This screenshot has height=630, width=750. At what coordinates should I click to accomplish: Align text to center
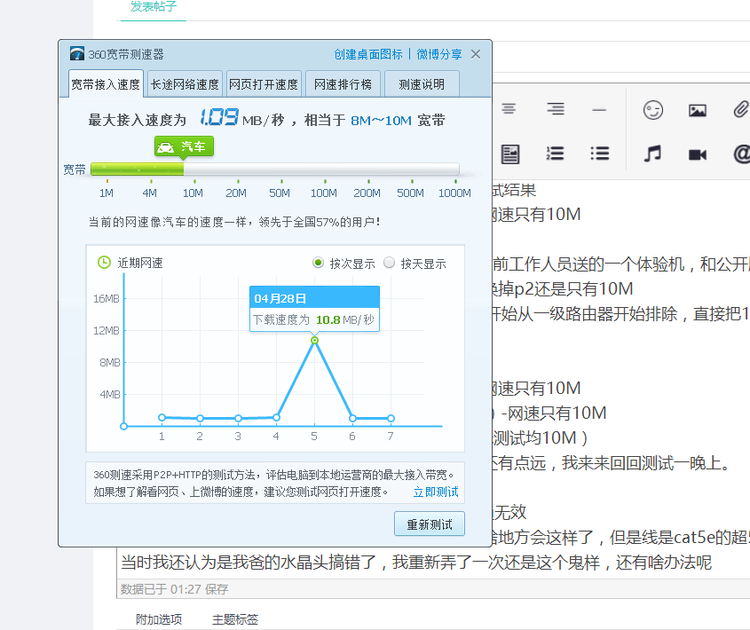click(509, 108)
